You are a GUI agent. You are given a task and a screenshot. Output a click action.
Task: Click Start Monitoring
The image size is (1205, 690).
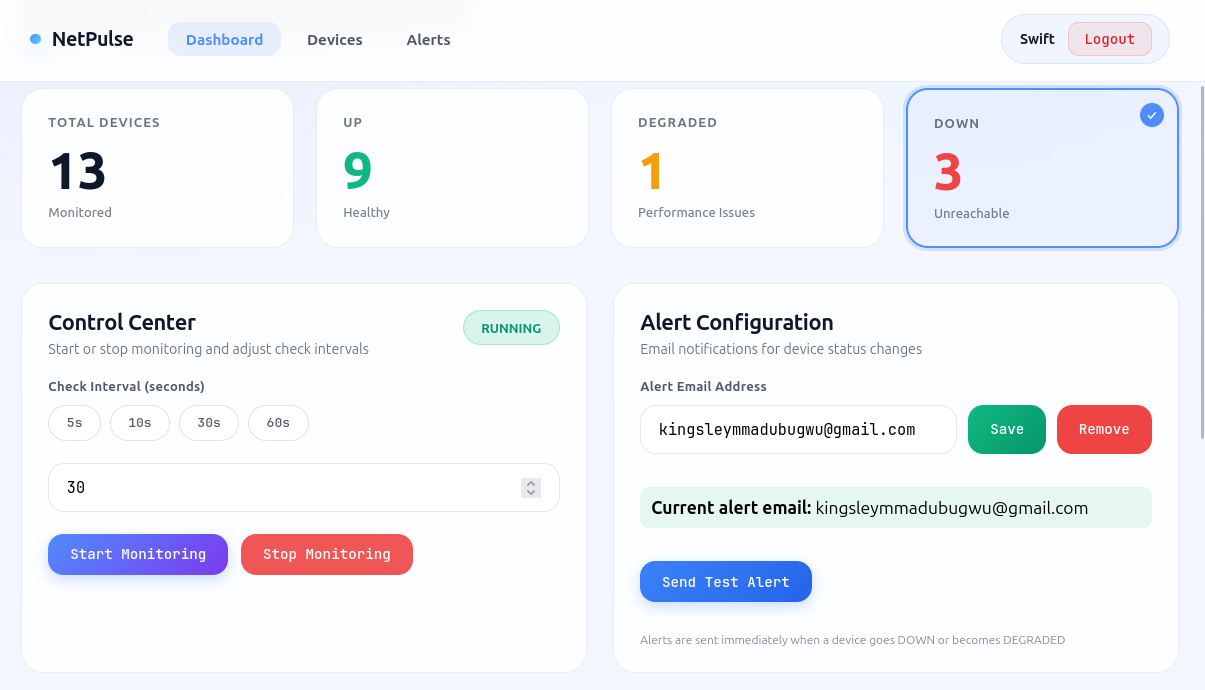coord(138,554)
